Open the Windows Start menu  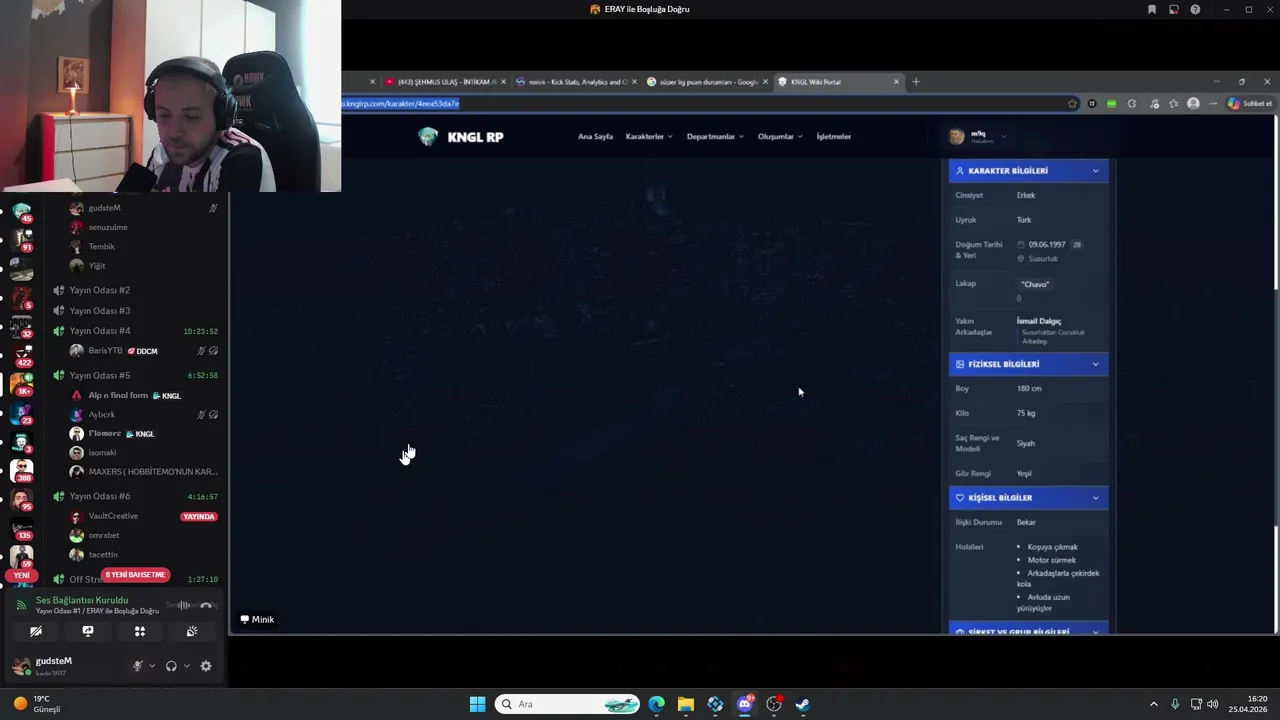pos(477,704)
